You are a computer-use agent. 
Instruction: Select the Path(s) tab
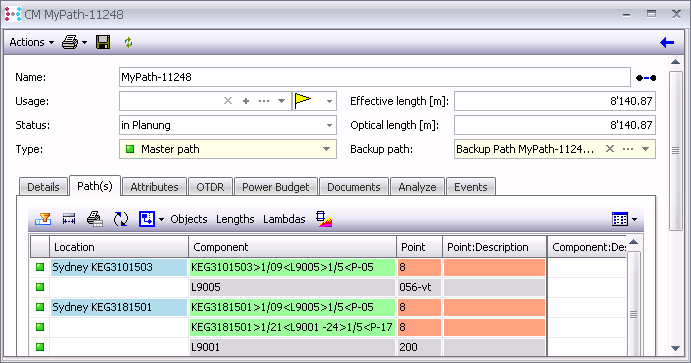pyautogui.click(x=95, y=186)
